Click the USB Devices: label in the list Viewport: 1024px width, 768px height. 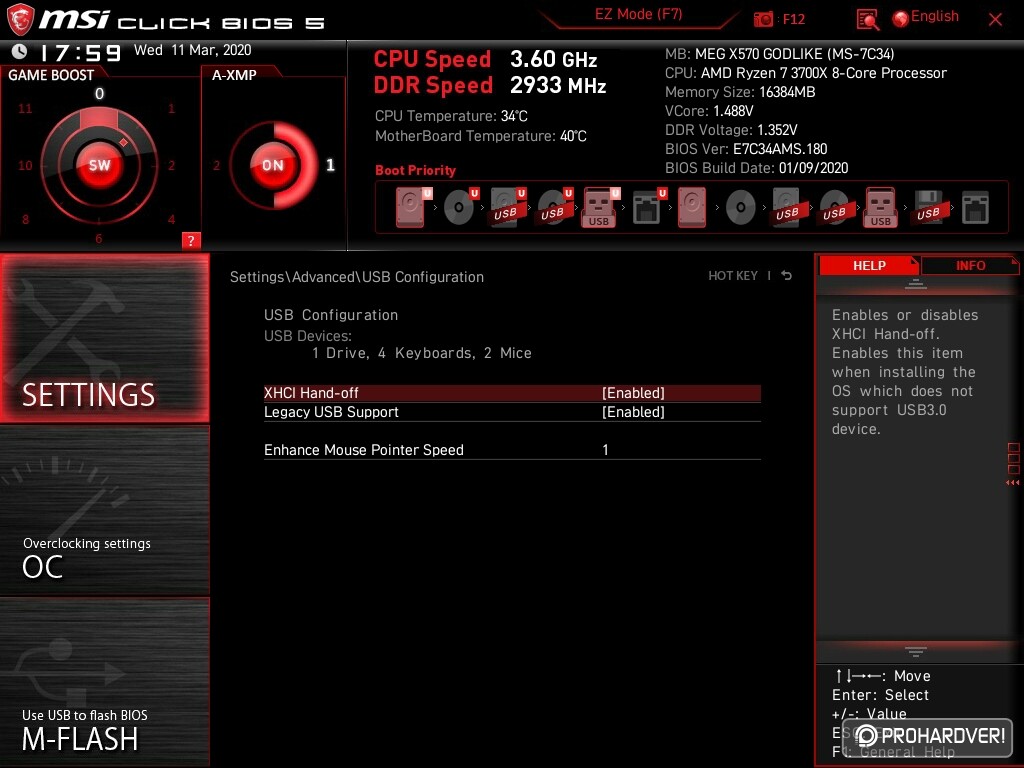(308, 336)
